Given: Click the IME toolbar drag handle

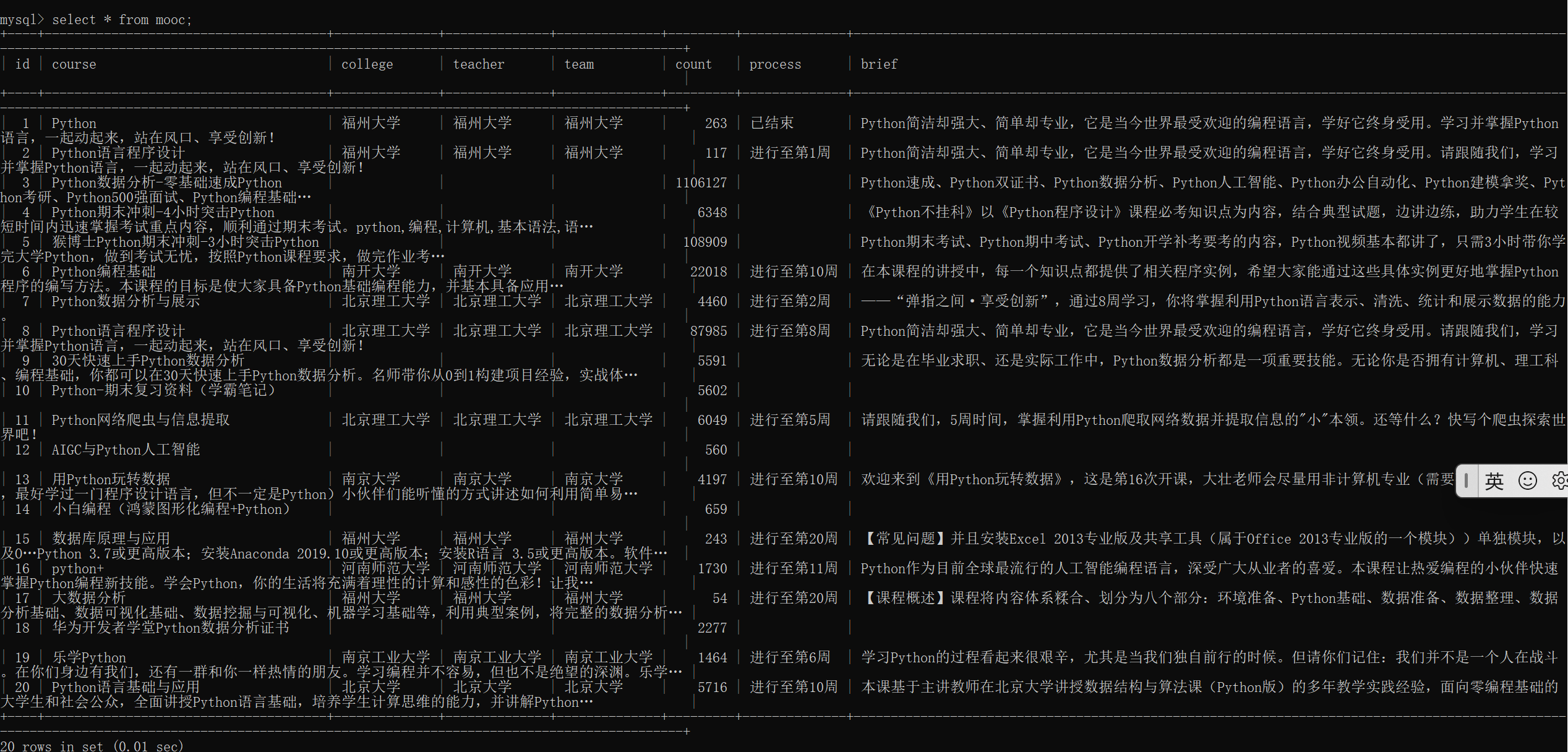Looking at the screenshot, I should point(1466,481).
